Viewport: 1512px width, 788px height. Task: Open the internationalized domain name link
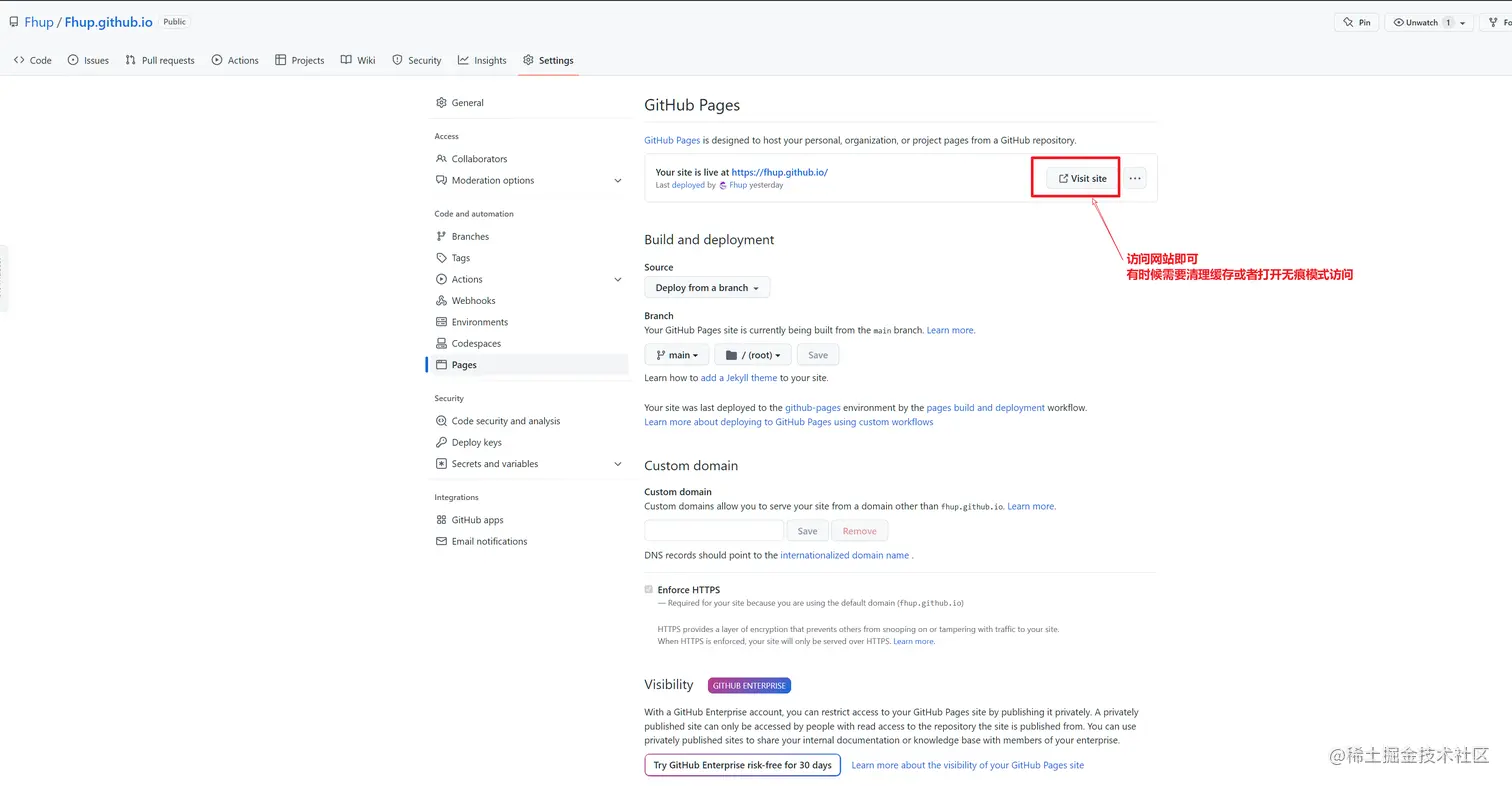tap(845, 555)
